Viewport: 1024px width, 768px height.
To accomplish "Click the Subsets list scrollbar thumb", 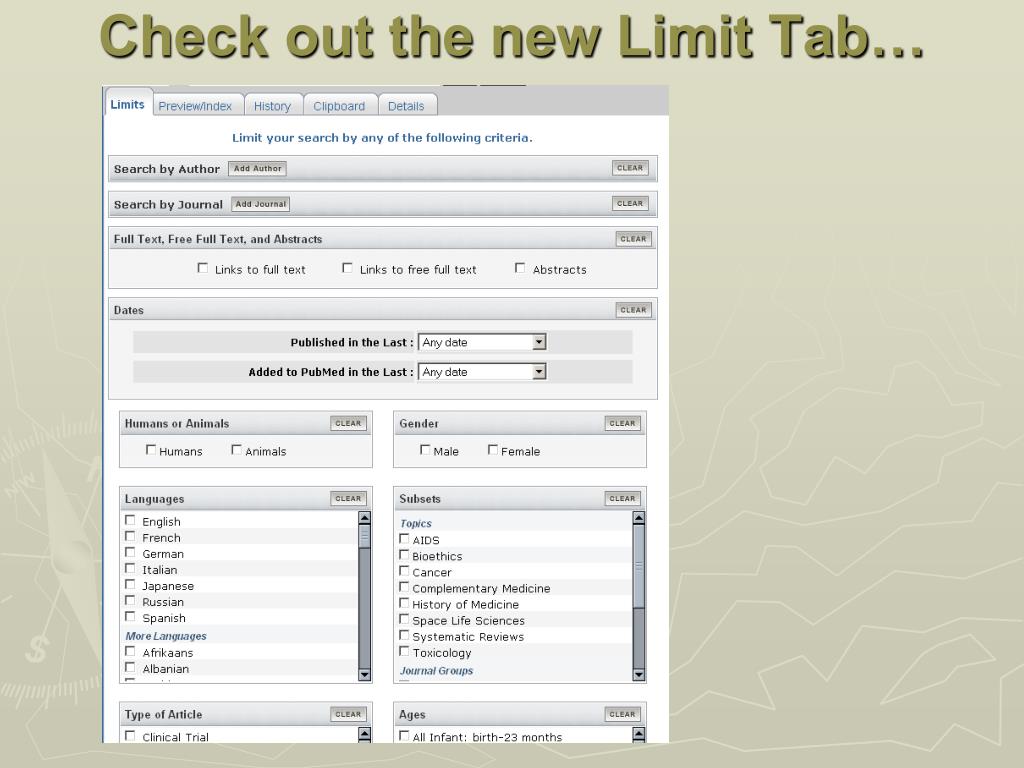I will [x=639, y=566].
